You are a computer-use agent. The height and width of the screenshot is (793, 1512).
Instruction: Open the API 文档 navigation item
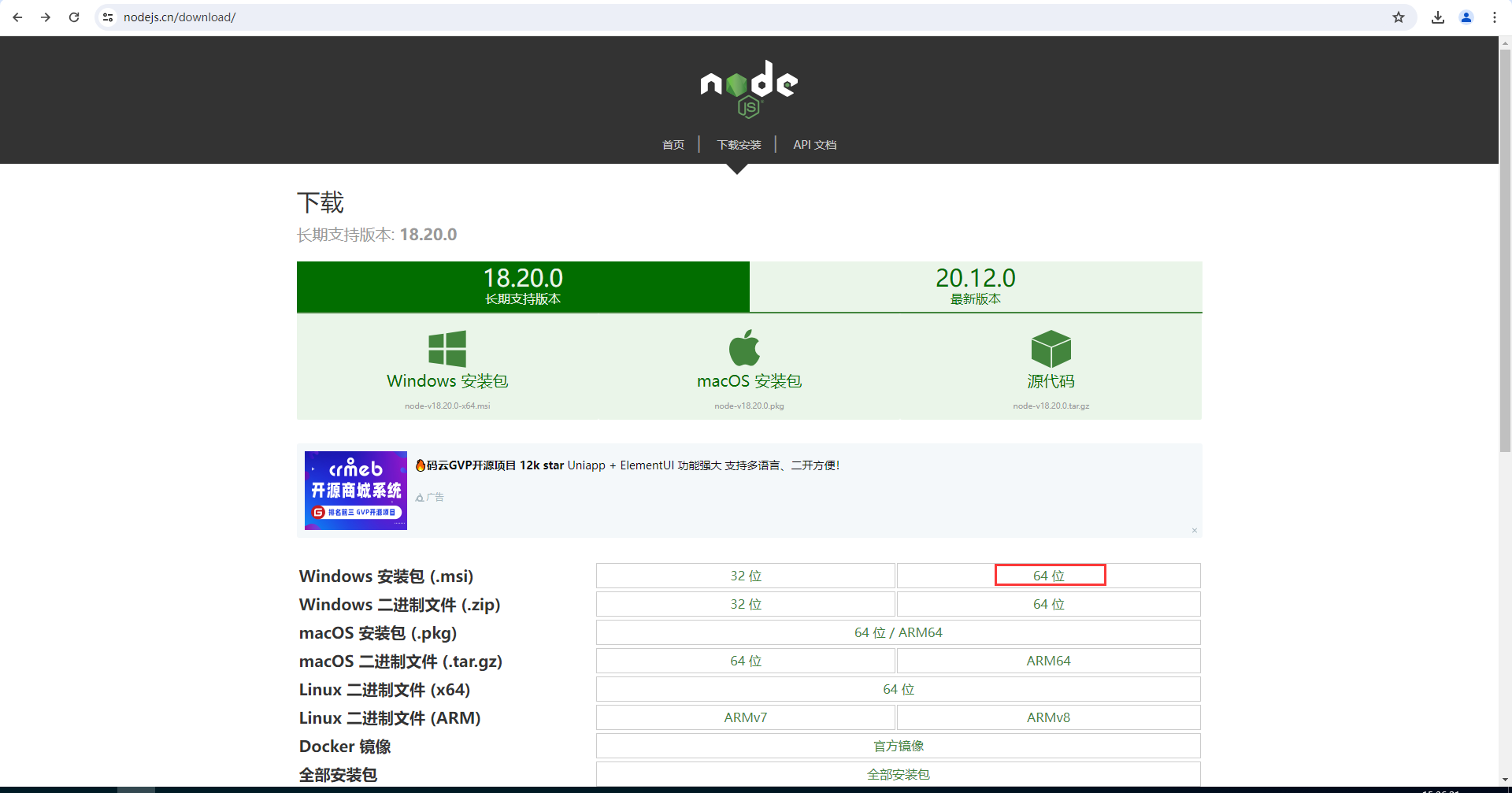click(x=814, y=145)
